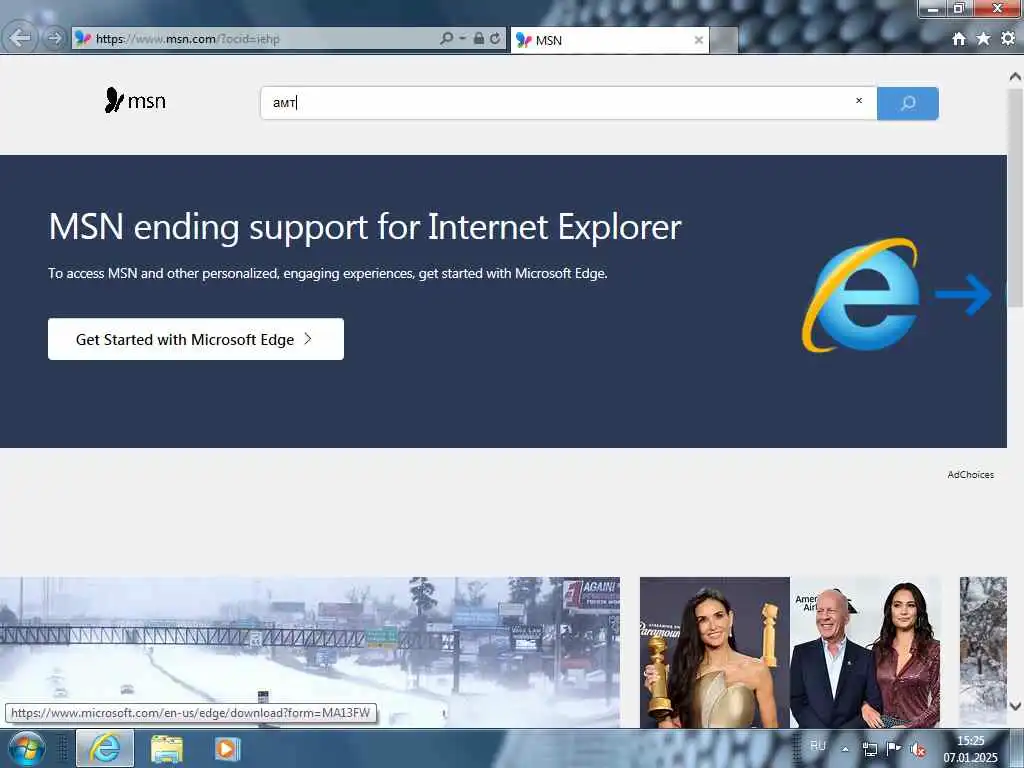Viewport: 1024px width, 768px height.
Task: Open Favorites star icon
Action: click(983, 39)
